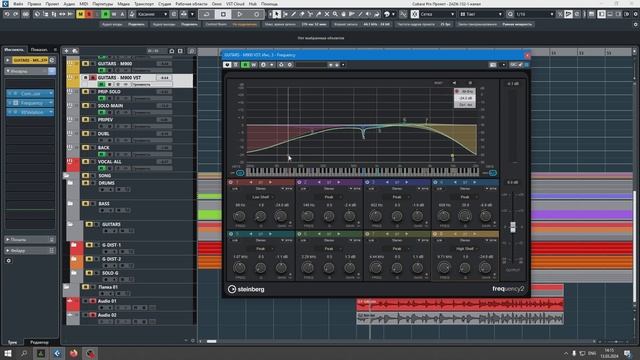
Task: Enable or disable EQ band 1
Action: click(x=231, y=182)
